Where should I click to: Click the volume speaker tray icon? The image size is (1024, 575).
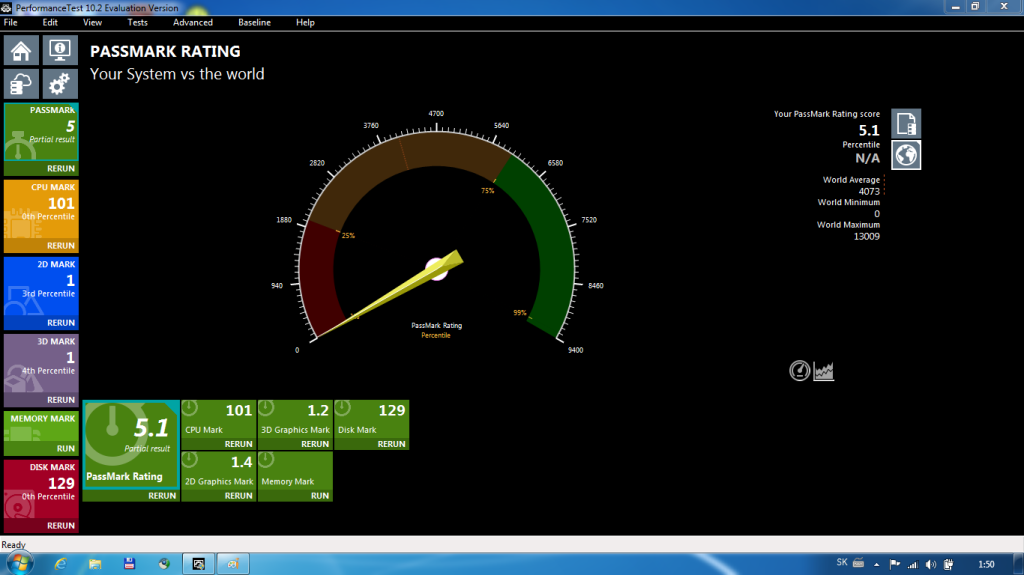931,564
